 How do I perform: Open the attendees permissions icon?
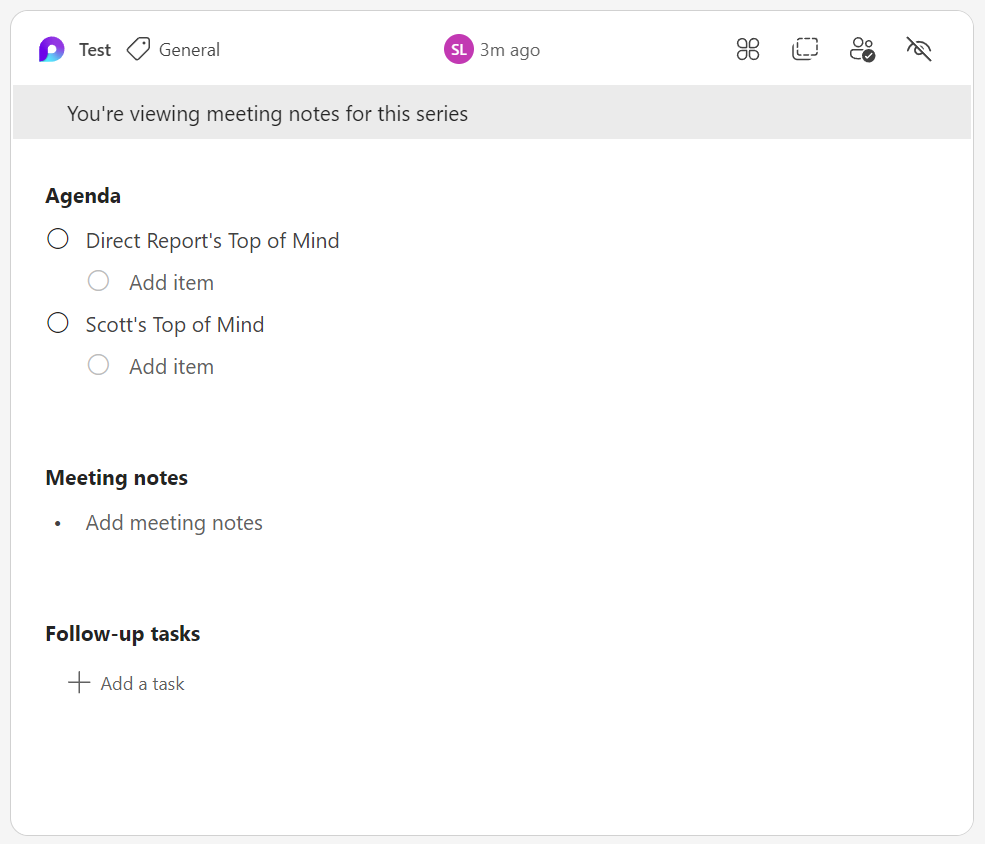[x=862, y=48]
